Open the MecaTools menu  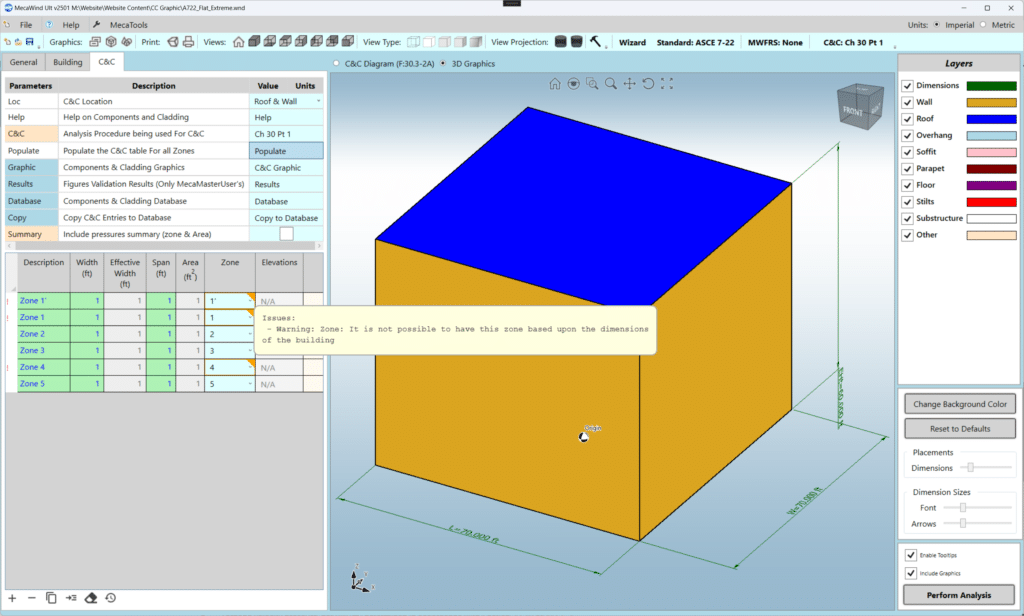tap(129, 25)
